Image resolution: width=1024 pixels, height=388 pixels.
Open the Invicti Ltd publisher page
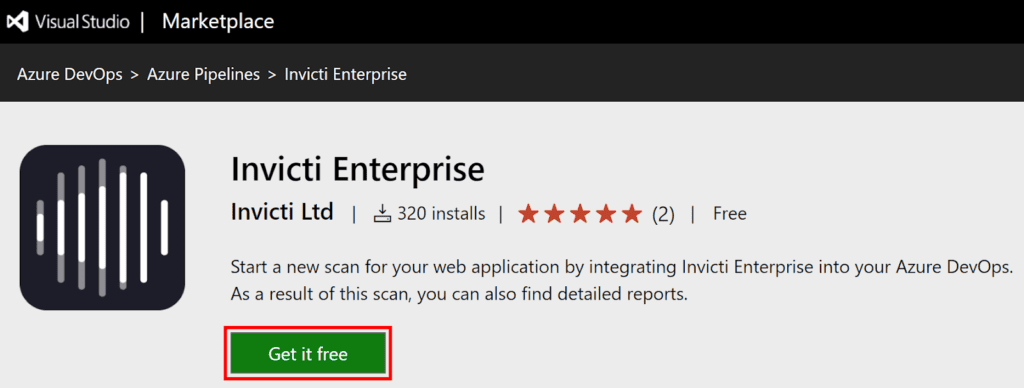tap(282, 212)
